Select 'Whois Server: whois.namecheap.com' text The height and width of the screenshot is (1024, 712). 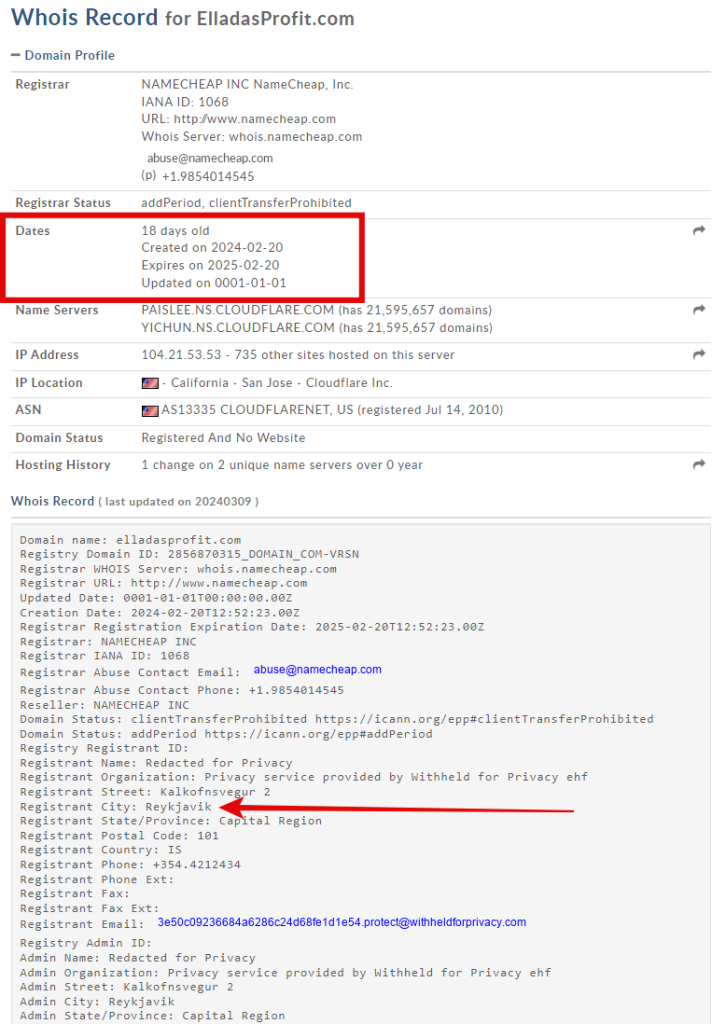pos(251,136)
